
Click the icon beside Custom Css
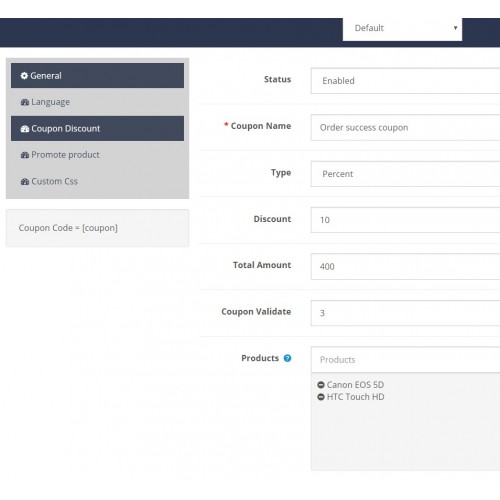tap(25, 182)
